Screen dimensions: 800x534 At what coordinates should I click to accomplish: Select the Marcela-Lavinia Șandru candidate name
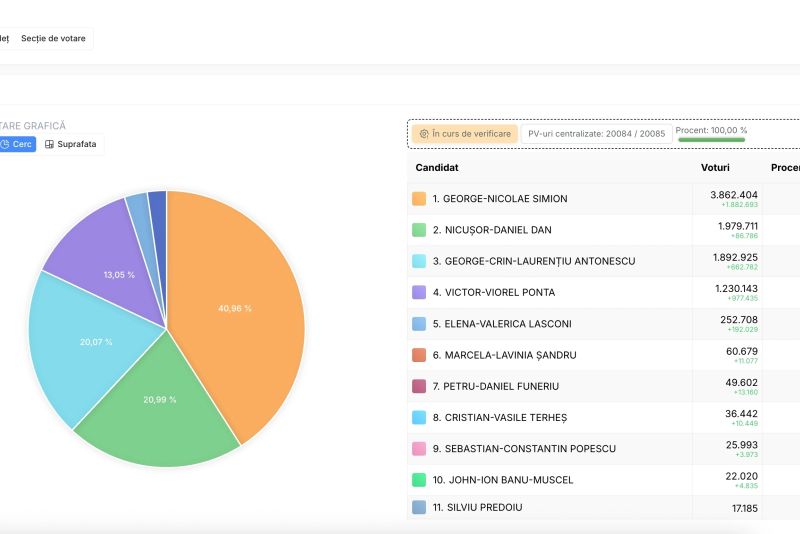click(504, 355)
